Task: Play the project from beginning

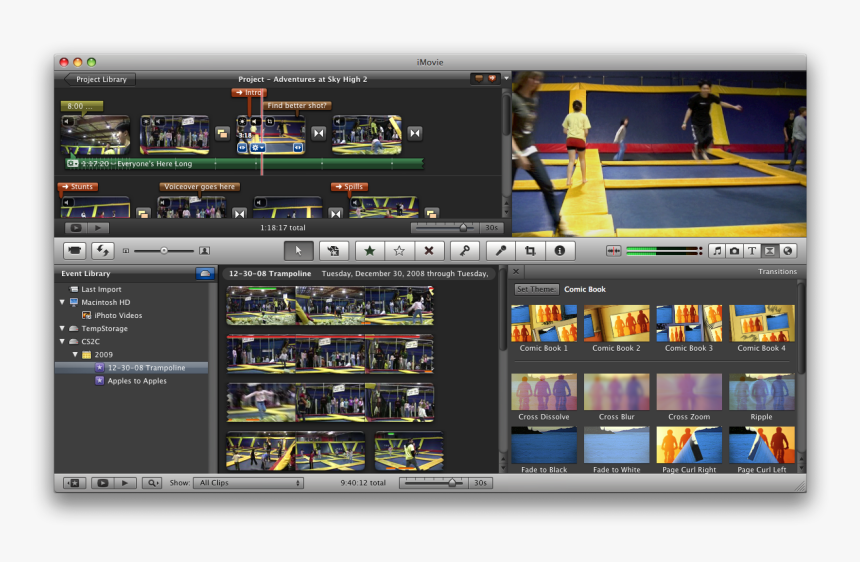Action: click(98, 228)
